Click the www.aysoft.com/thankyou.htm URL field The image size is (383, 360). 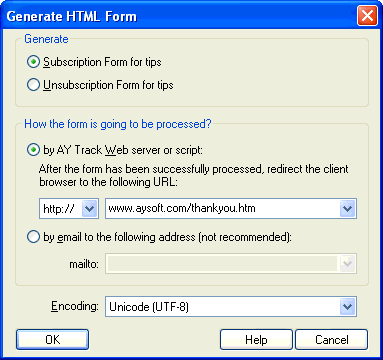pos(223,209)
